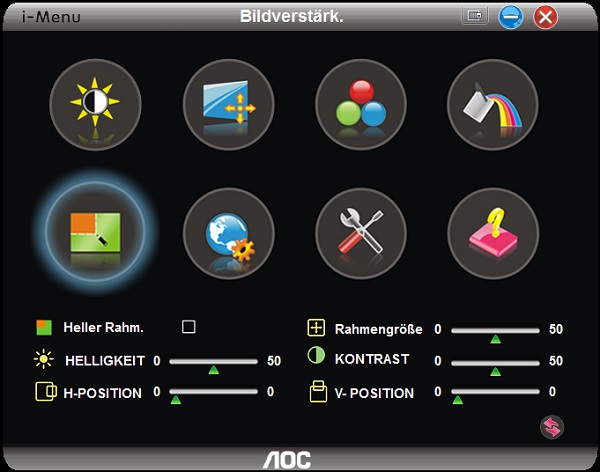Close the i-Menu window
Viewport: 600px width, 472px height.
tap(546, 17)
